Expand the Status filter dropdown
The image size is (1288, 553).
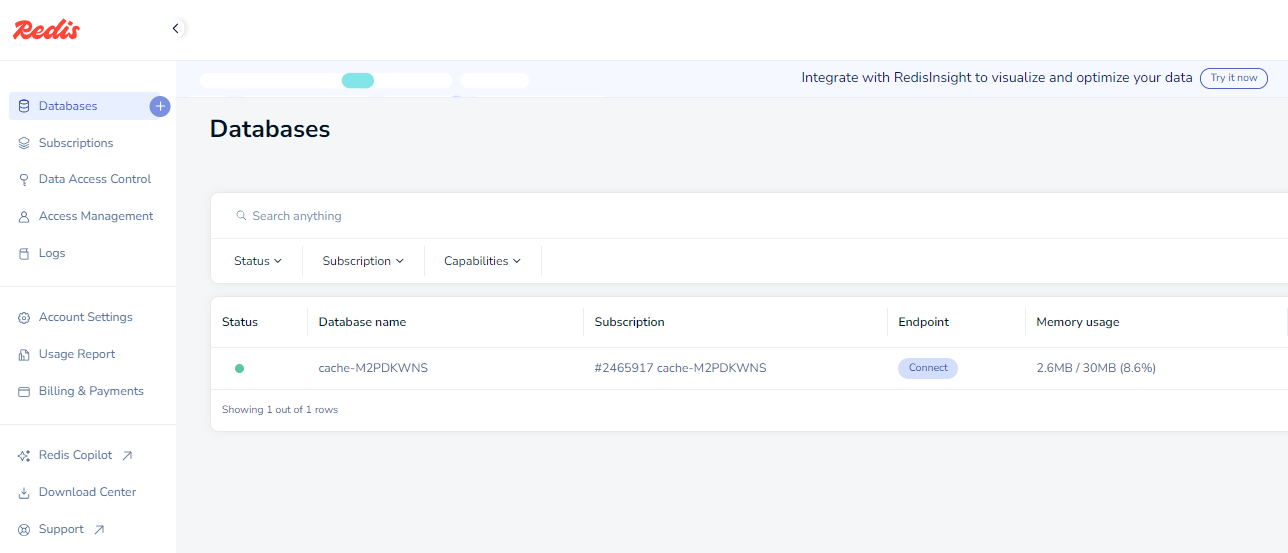258,261
